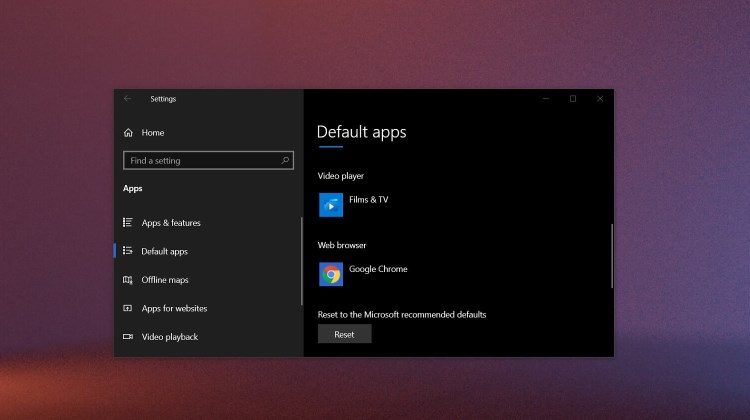Viewport: 750px width, 420px height.
Task: Click the Video playback camera icon
Action: tap(128, 337)
